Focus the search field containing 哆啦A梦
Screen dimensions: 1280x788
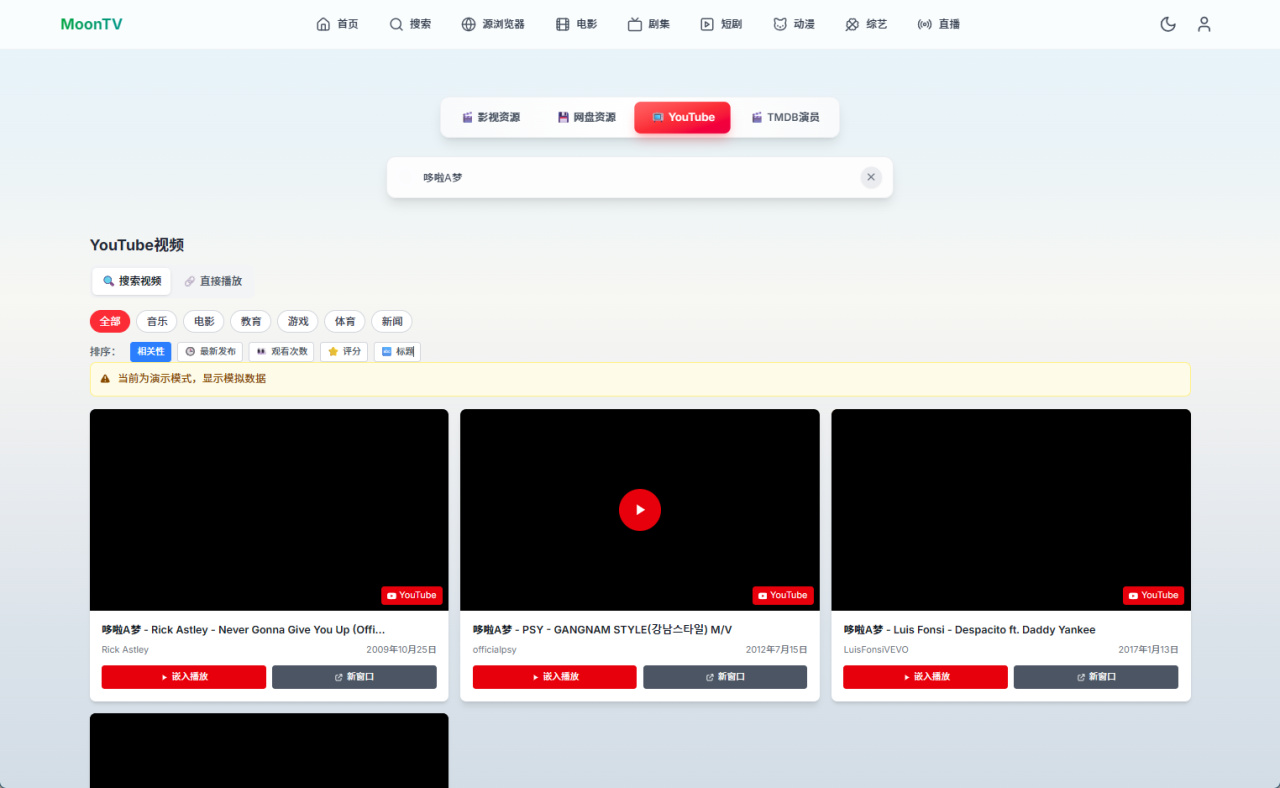click(x=640, y=177)
